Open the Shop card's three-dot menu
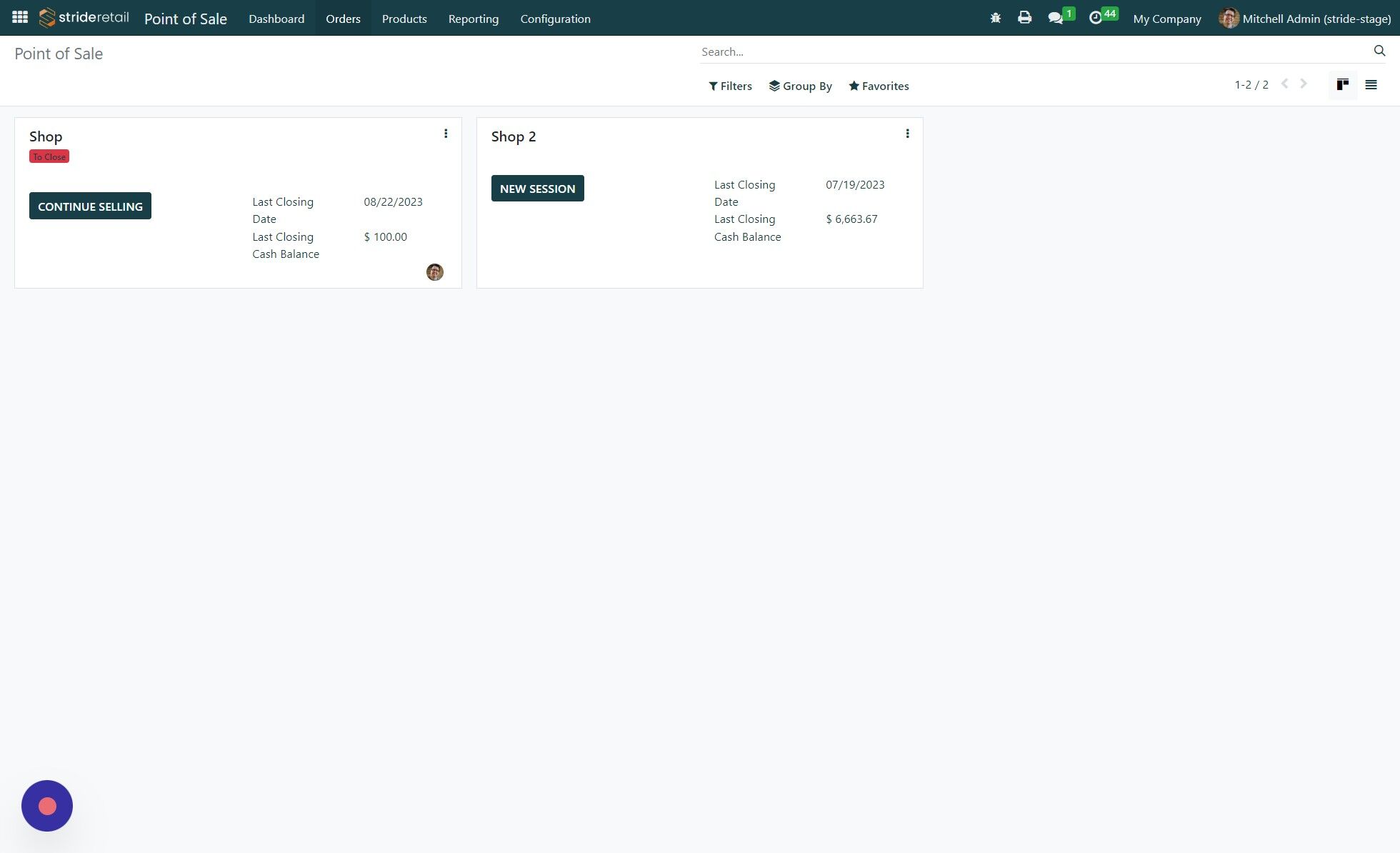Viewport: 1400px width, 853px height. tap(446, 133)
